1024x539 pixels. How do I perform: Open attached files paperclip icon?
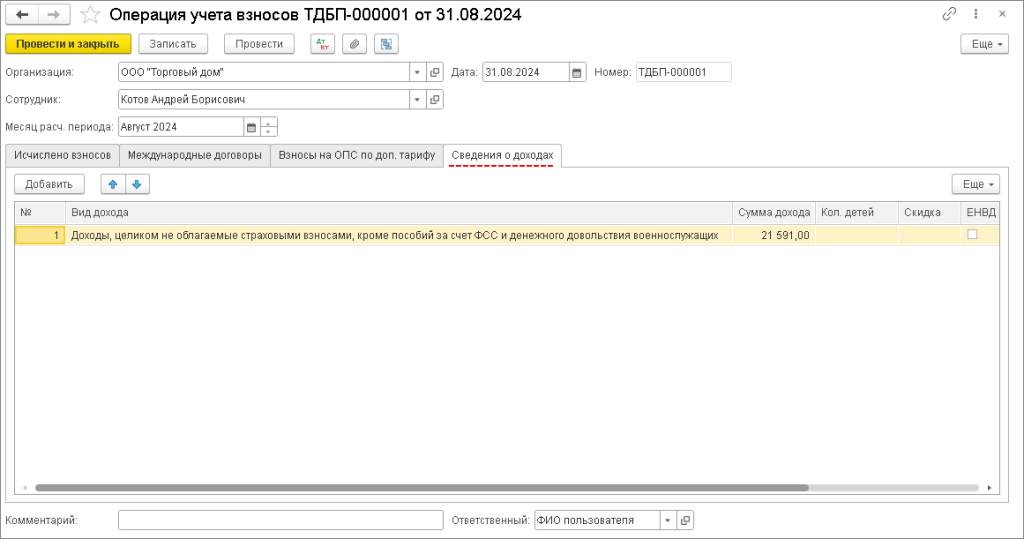click(354, 44)
